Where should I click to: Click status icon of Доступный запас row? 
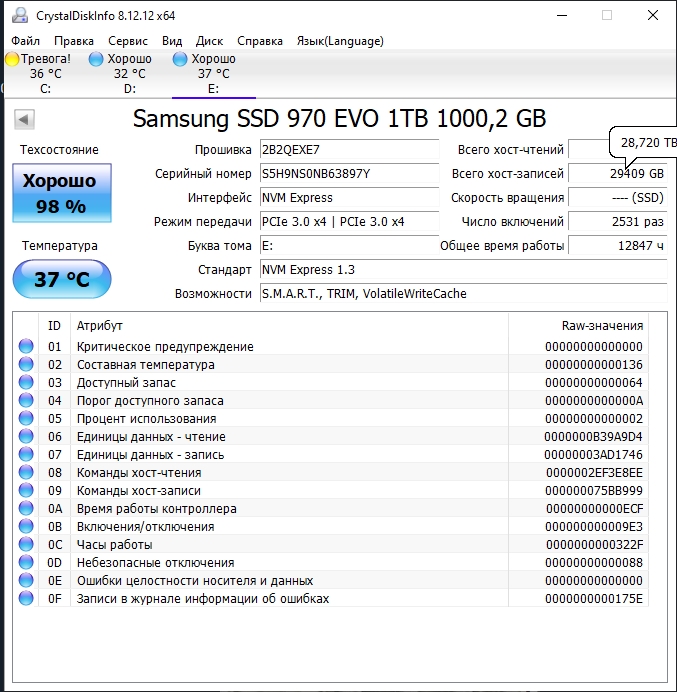pyautogui.click(x=26, y=383)
